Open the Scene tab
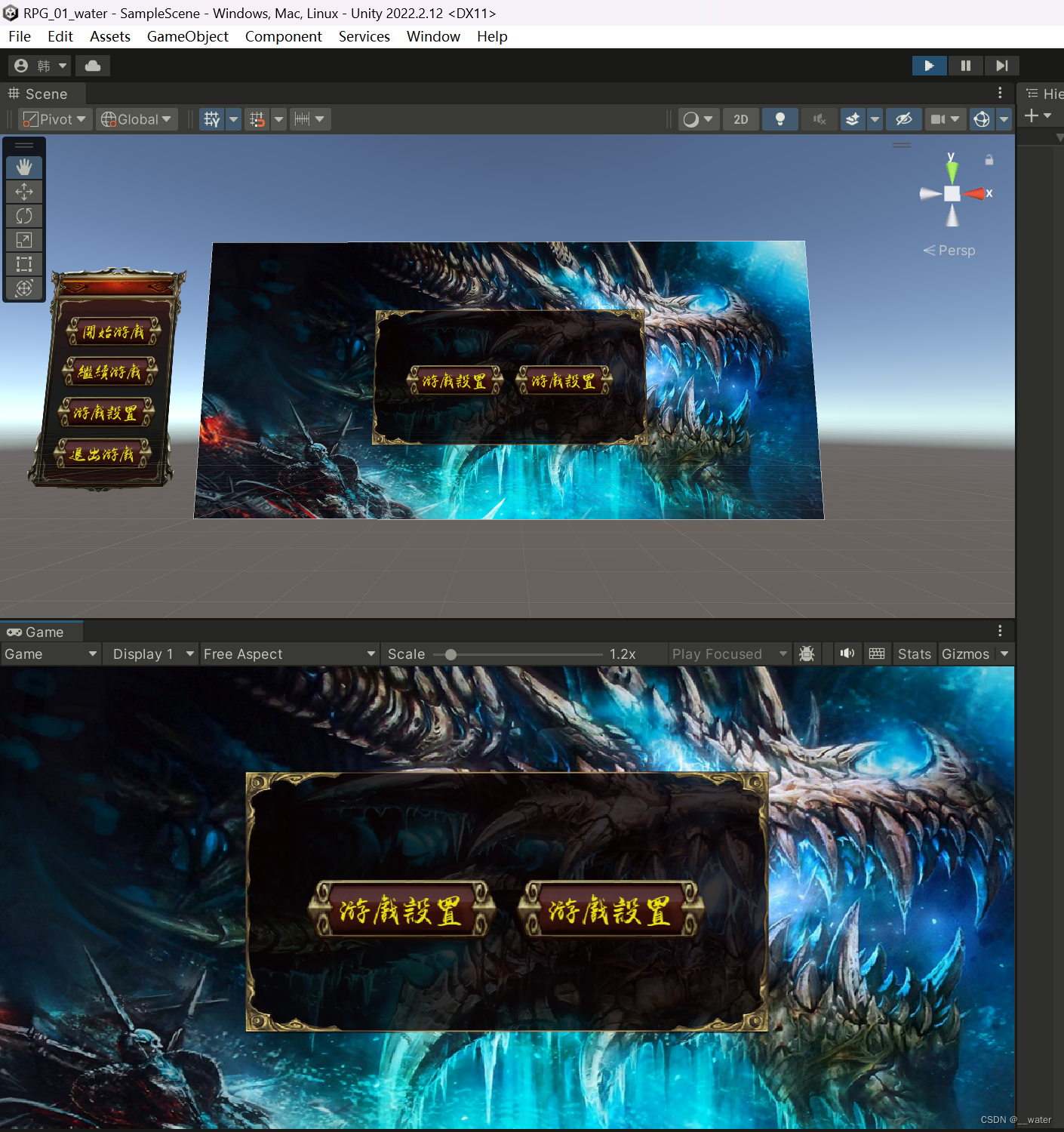This screenshot has height=1132, width=1064. (42, 94)
